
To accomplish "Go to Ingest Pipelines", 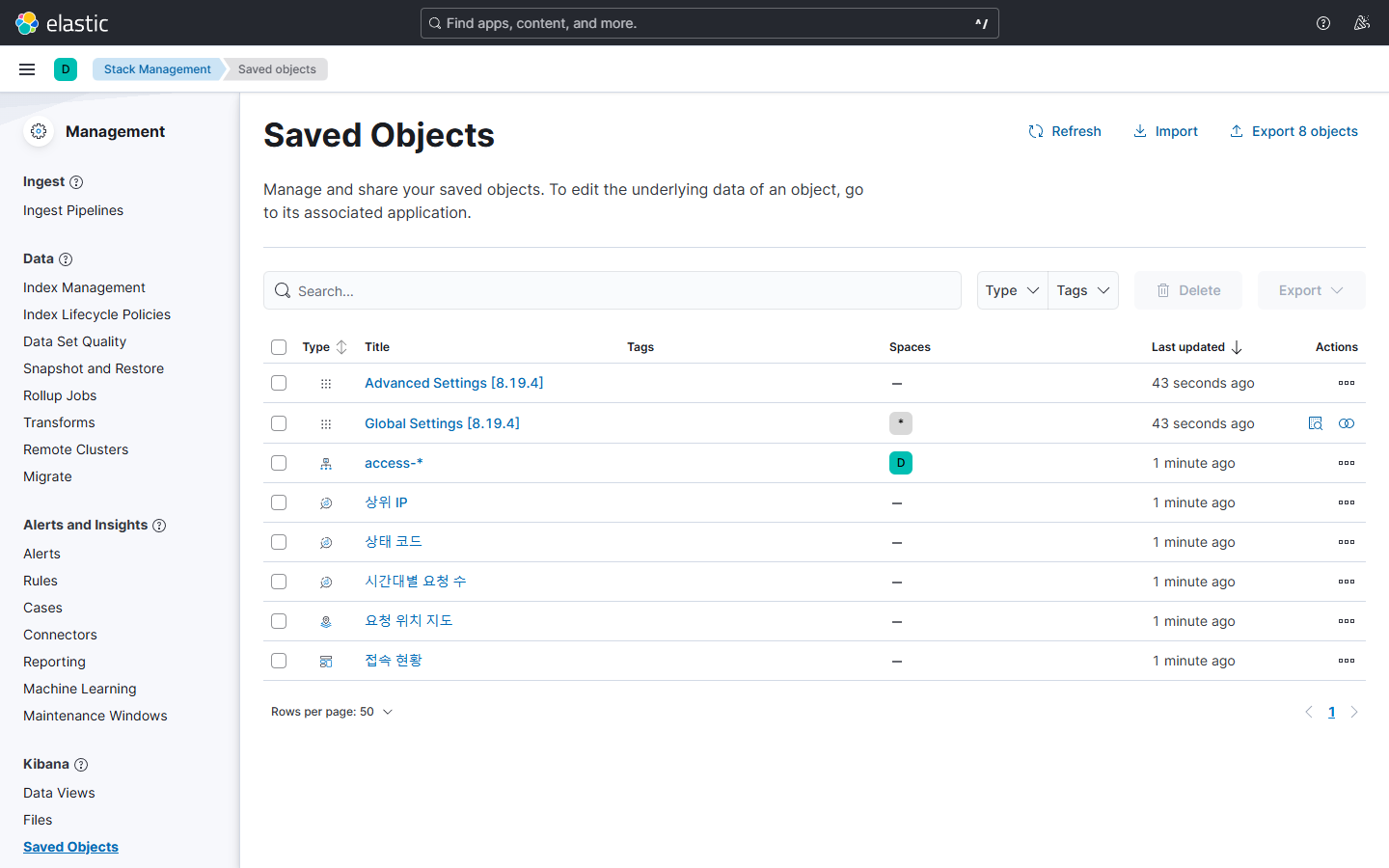I will pyautogui.click(x=73, y=210).
